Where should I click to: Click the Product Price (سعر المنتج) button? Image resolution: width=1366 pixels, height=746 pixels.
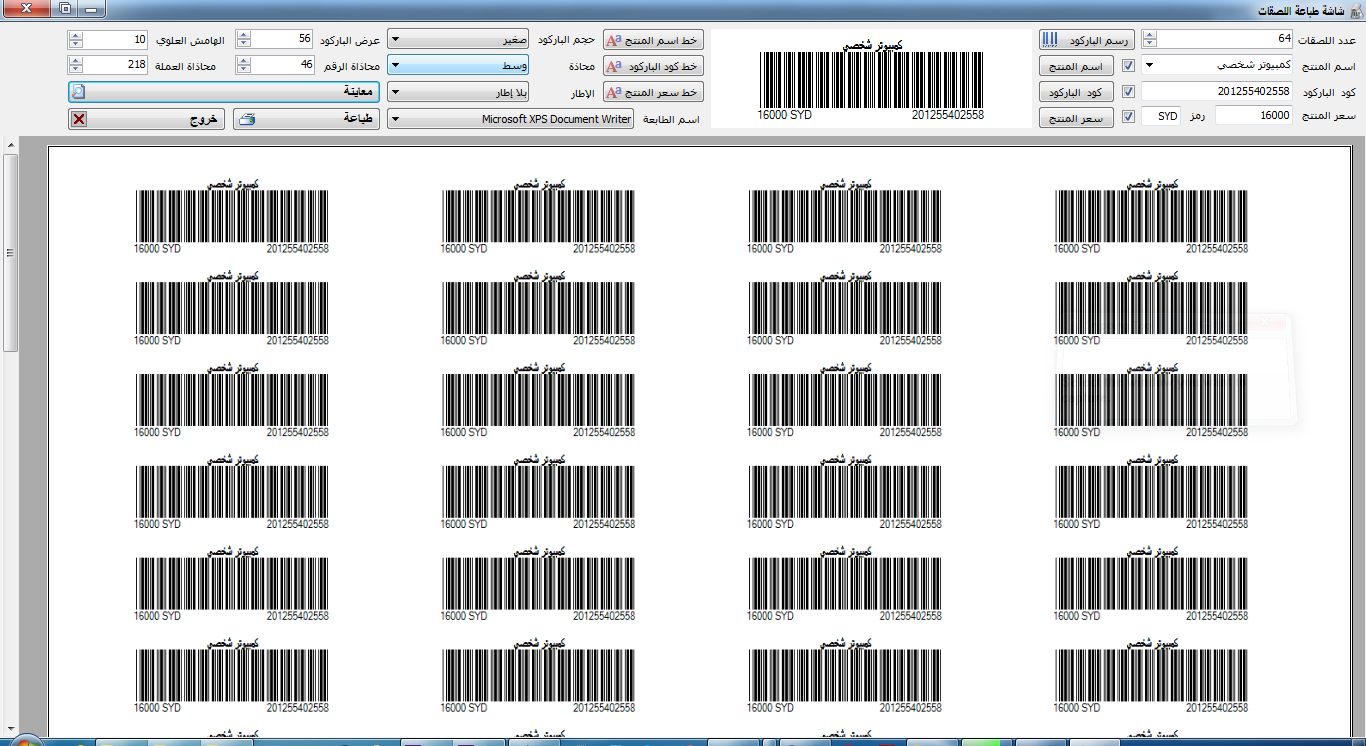pyautogui.click(x=1076, y=119)
